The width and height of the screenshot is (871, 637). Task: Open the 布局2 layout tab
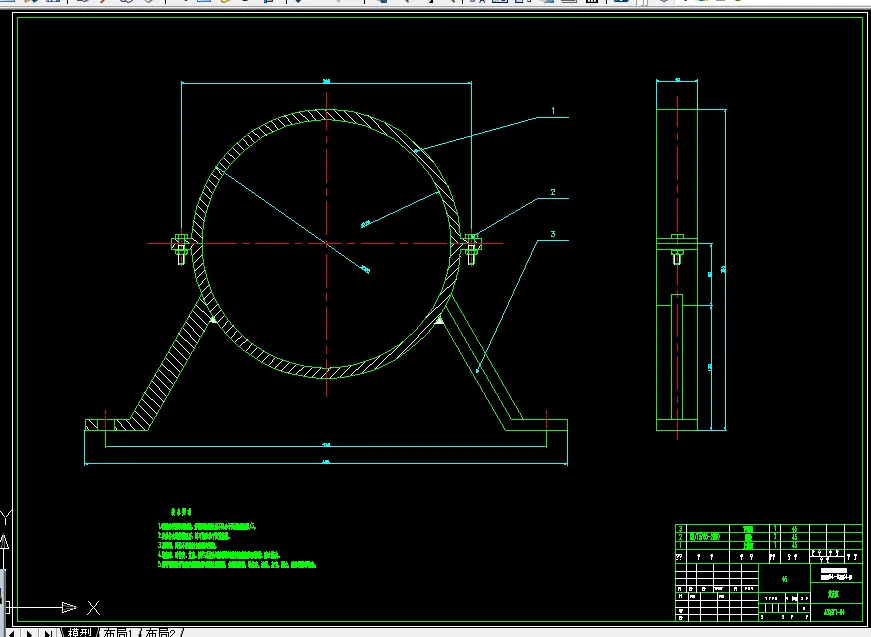point(160,633)
